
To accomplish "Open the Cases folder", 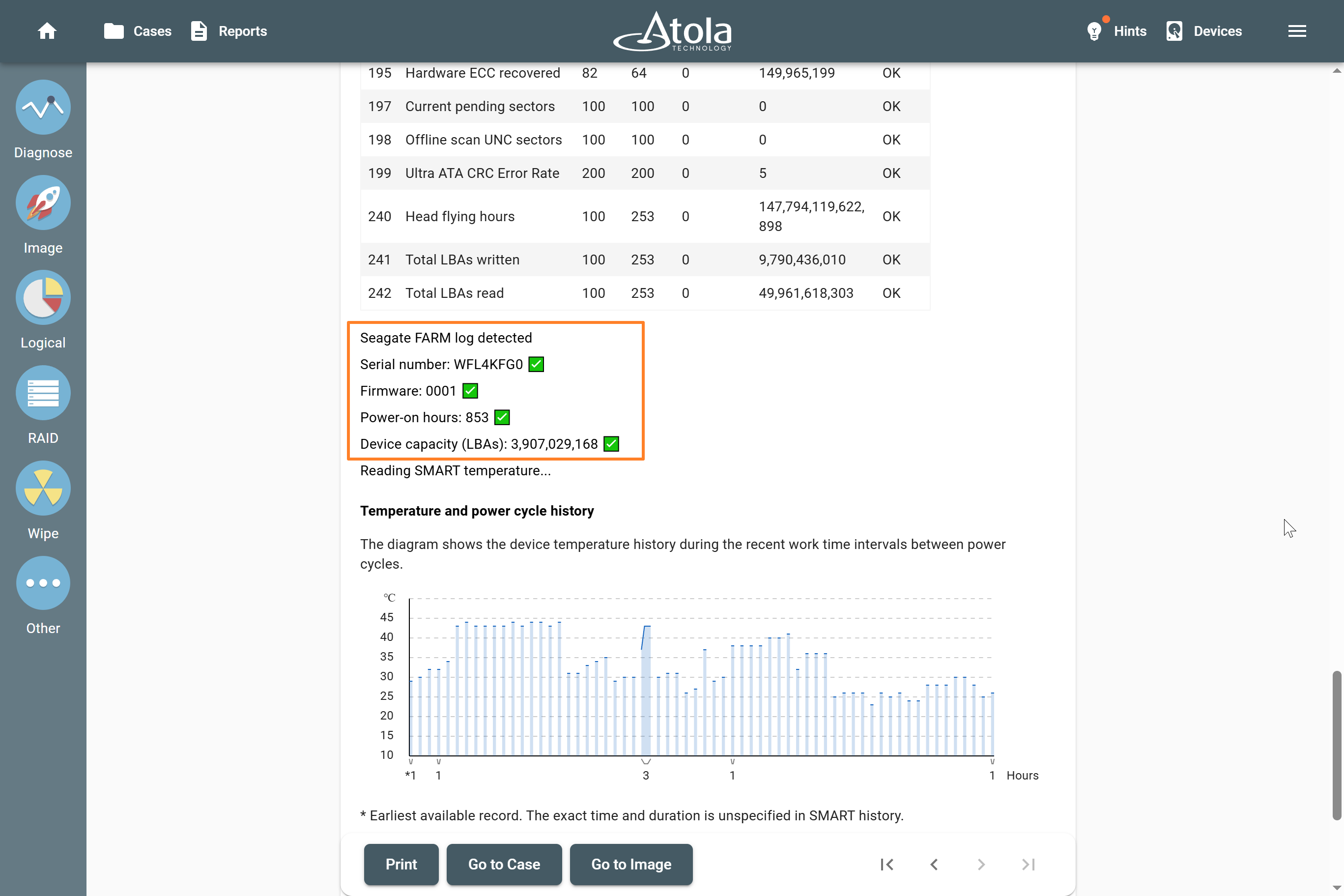I will [138, 31].
